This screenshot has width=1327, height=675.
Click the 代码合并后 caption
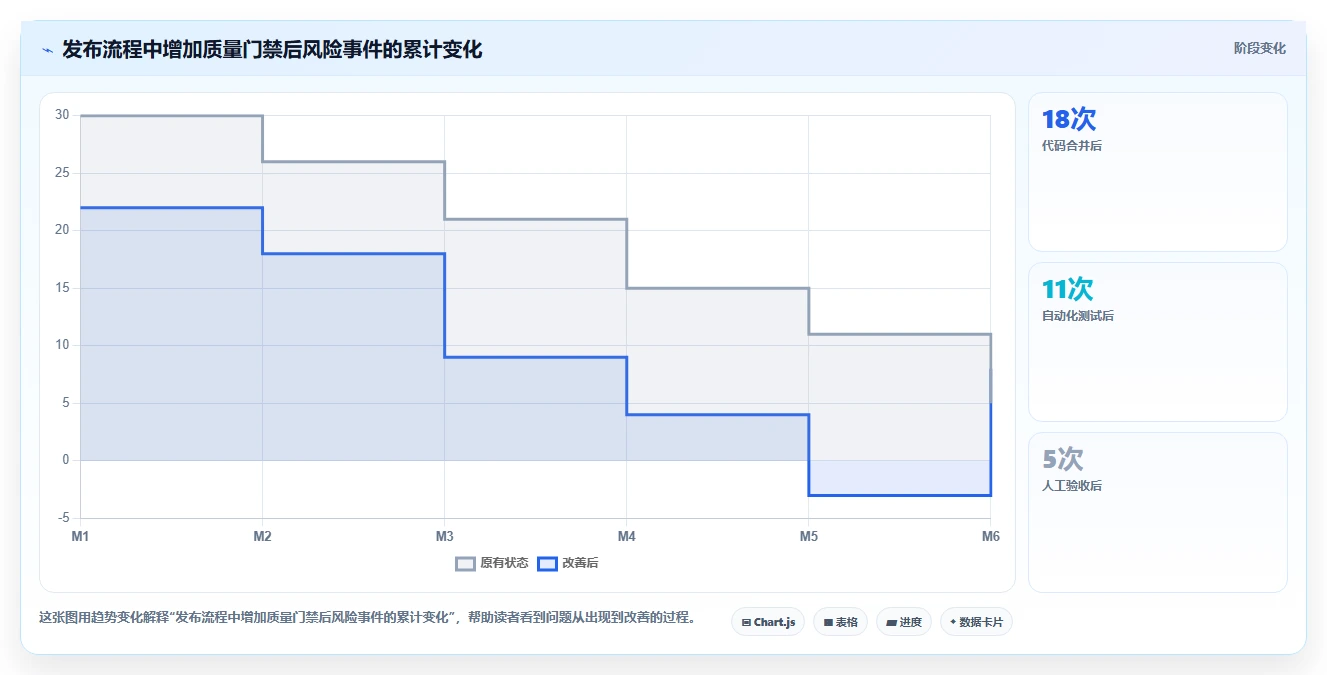(1072, 146)
